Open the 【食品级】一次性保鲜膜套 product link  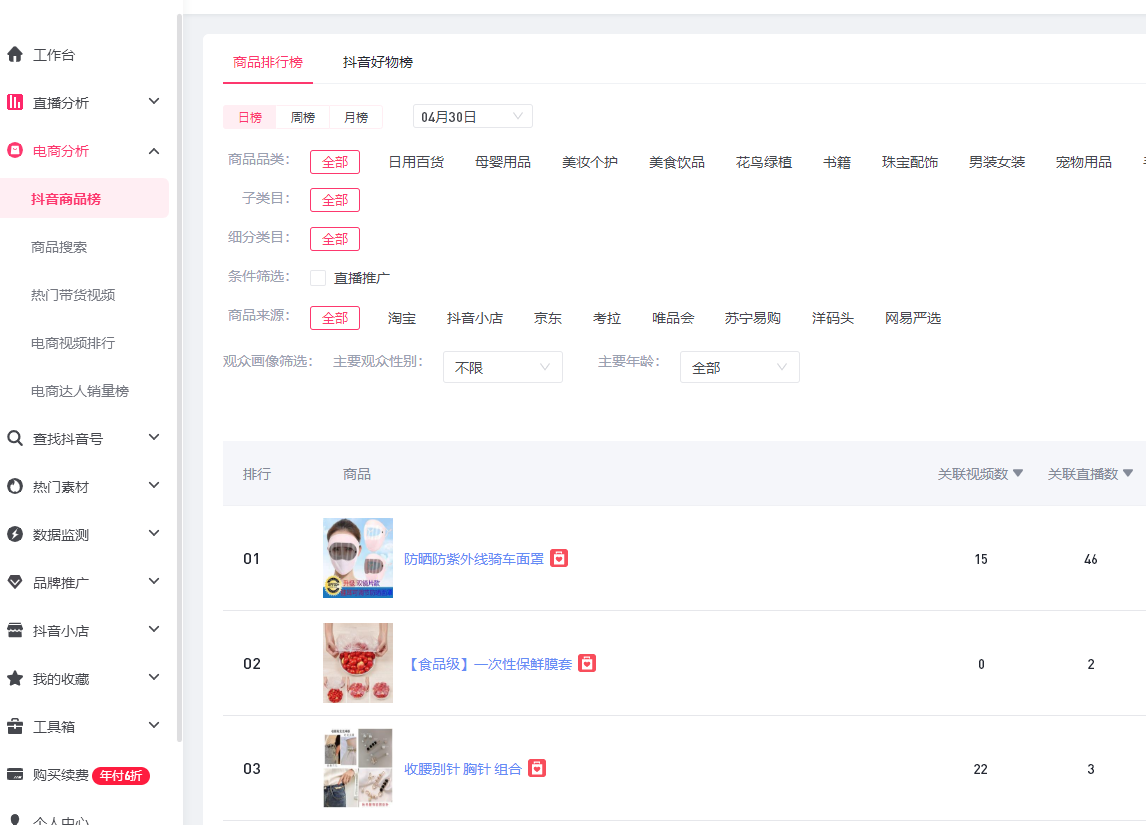pyautogui.click(x=488, y=664)
